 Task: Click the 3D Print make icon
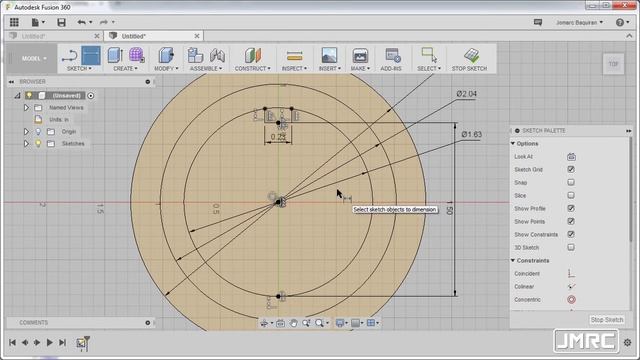coord(360,55)
